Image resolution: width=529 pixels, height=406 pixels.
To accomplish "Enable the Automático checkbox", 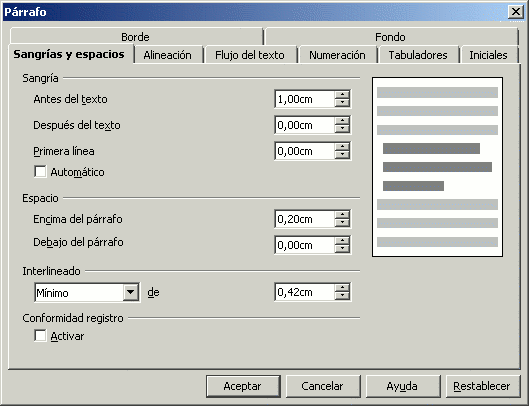I will coord(40,171).
